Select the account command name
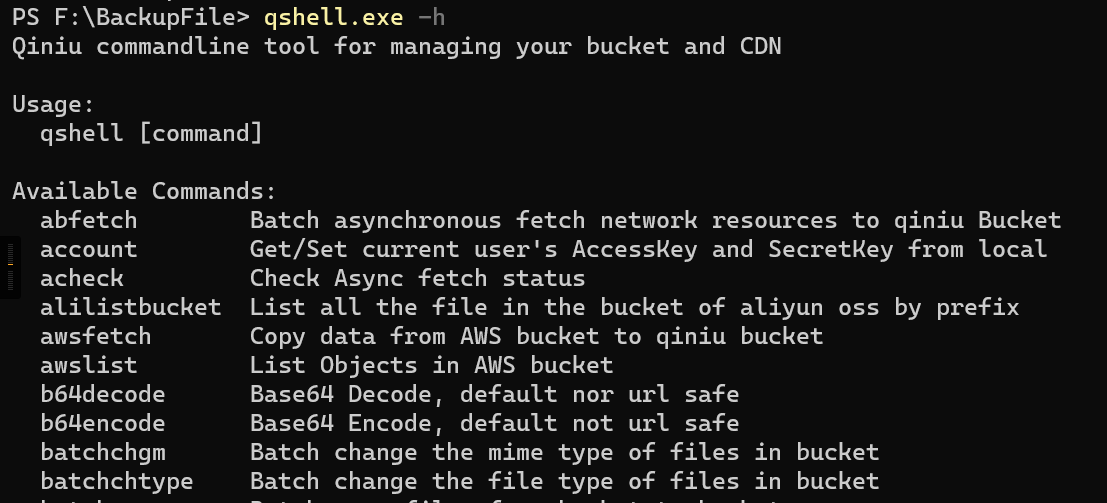The width and height of the screenshot is (1107, 503). tap(88, 249)
